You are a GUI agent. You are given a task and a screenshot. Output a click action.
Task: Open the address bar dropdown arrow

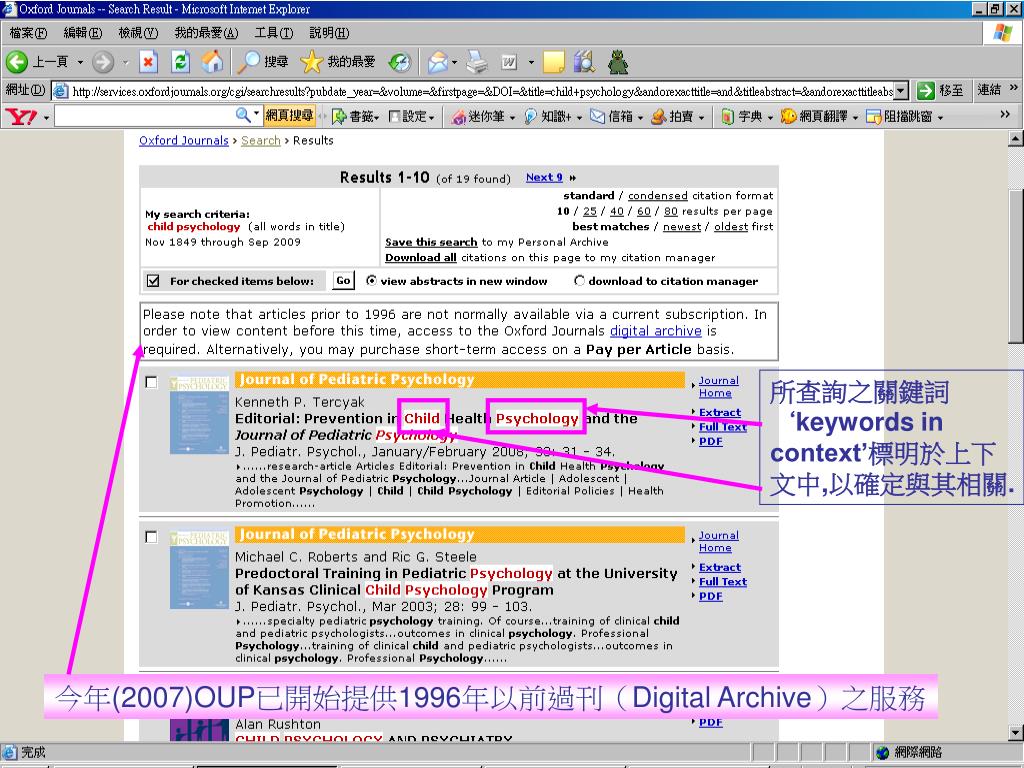(901, 91)
